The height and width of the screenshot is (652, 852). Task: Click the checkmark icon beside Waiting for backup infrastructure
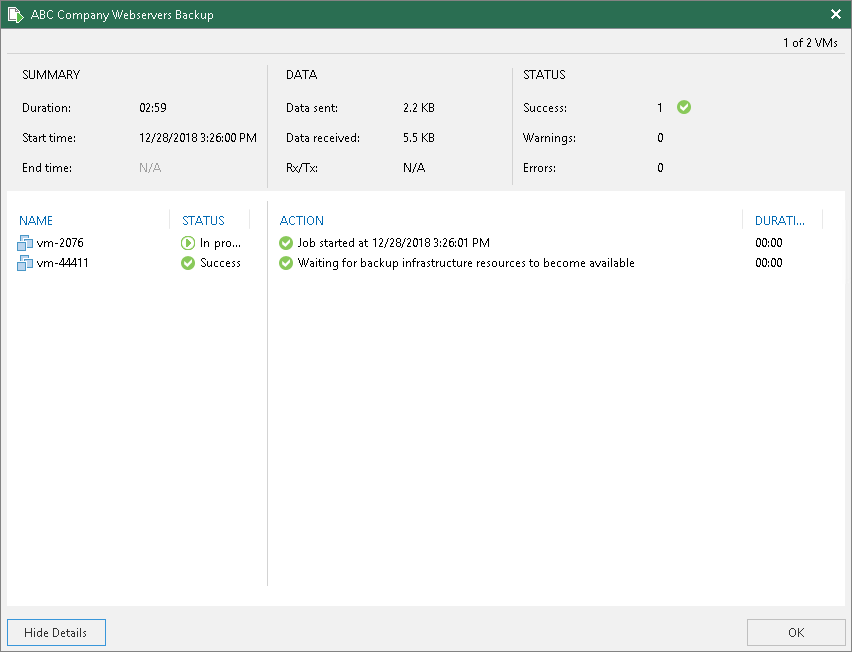[286, 263]
